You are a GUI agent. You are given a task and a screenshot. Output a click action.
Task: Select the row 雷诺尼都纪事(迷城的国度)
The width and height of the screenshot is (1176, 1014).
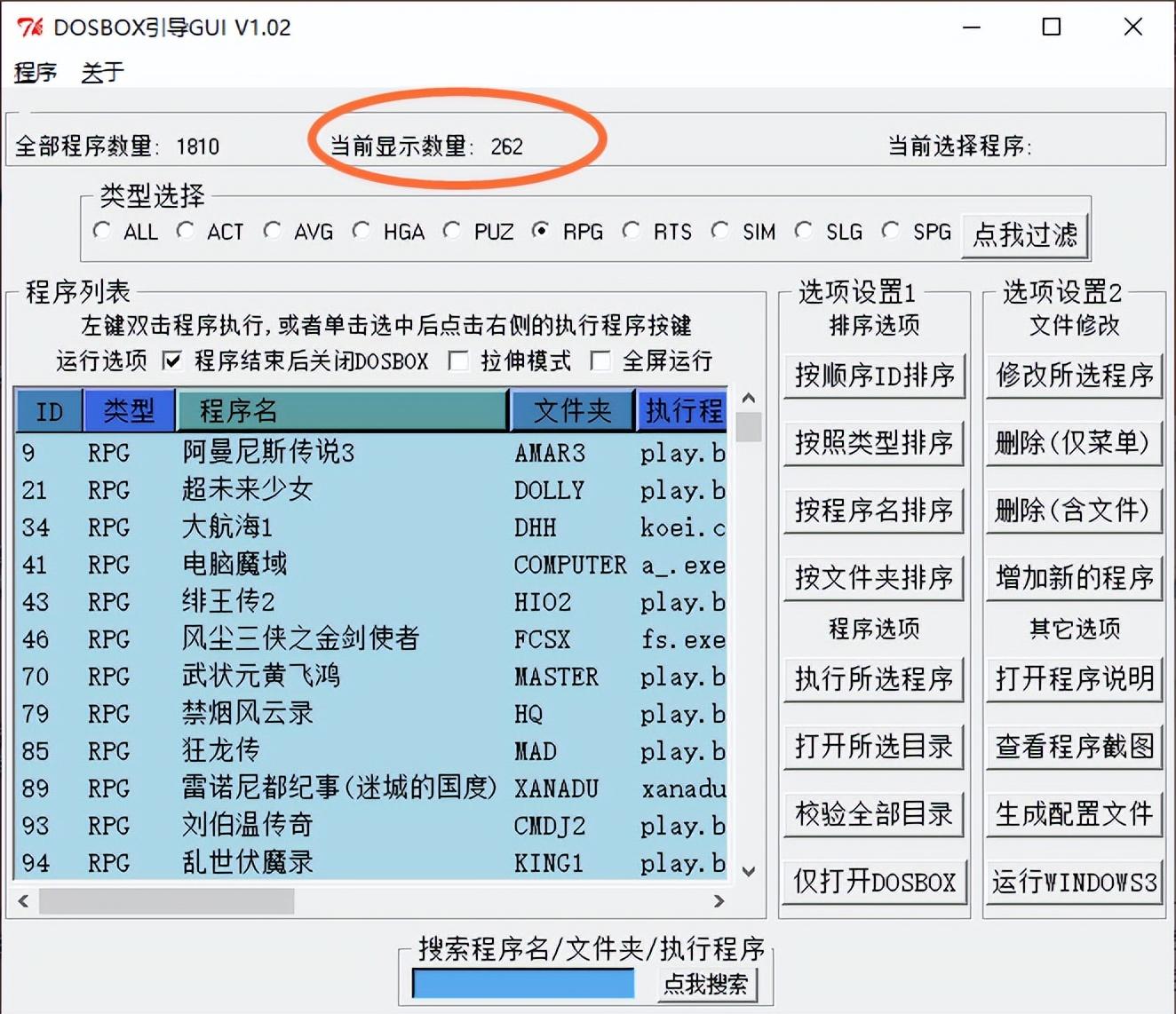click(371, 788)
